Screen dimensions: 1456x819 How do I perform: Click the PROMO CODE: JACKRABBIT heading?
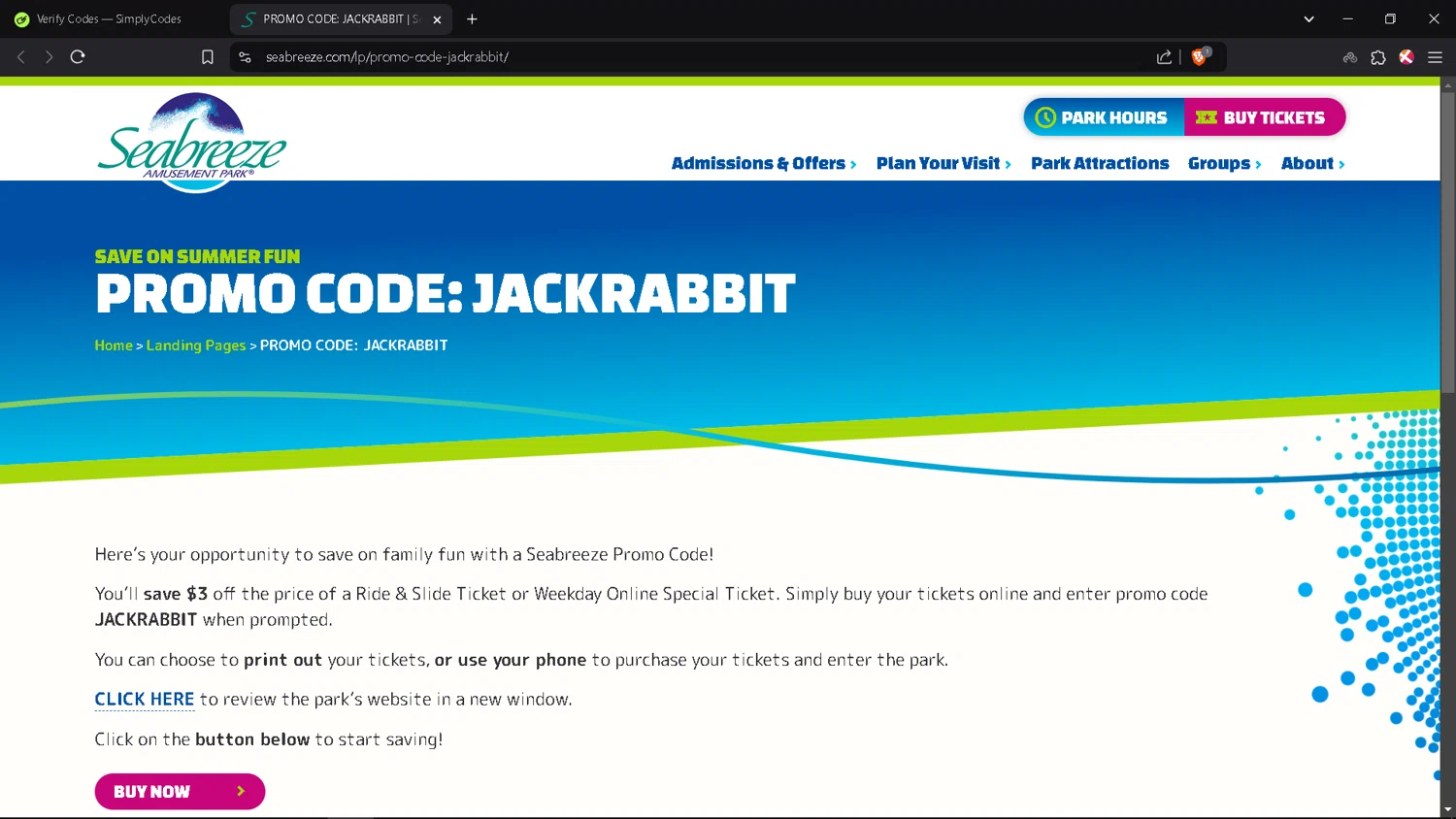click(446, 294)
